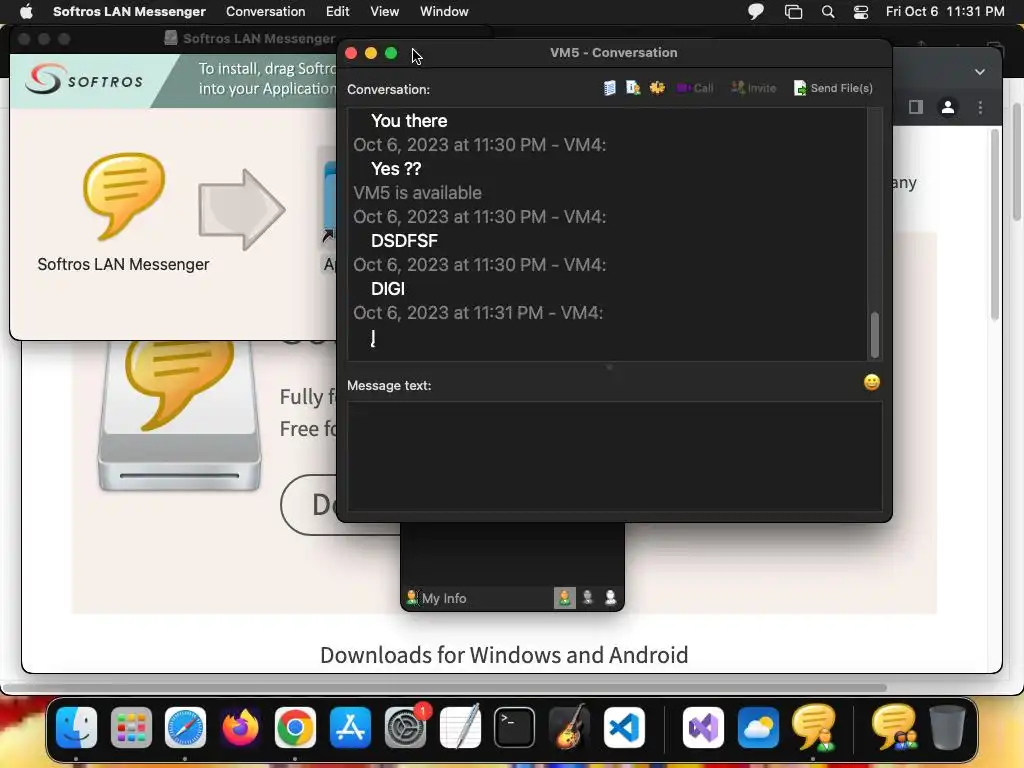
Task: Open the Conversation menu
Action: tap(266, 12)
